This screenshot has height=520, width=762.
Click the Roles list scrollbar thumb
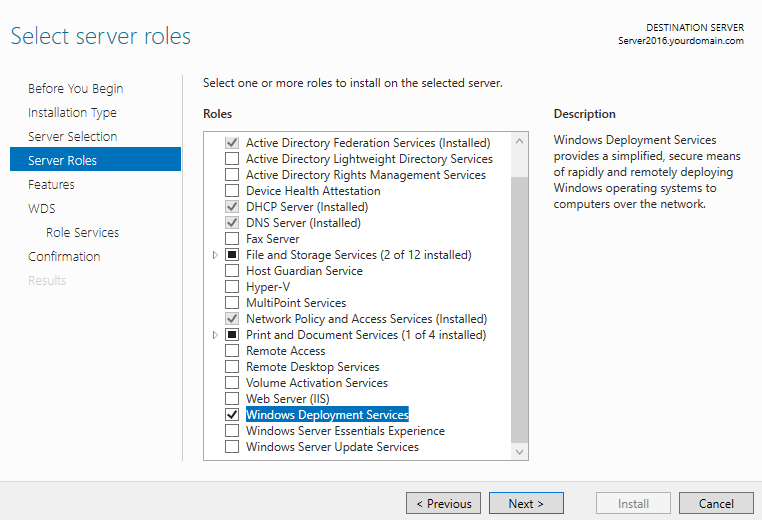(x=520, y=310)
